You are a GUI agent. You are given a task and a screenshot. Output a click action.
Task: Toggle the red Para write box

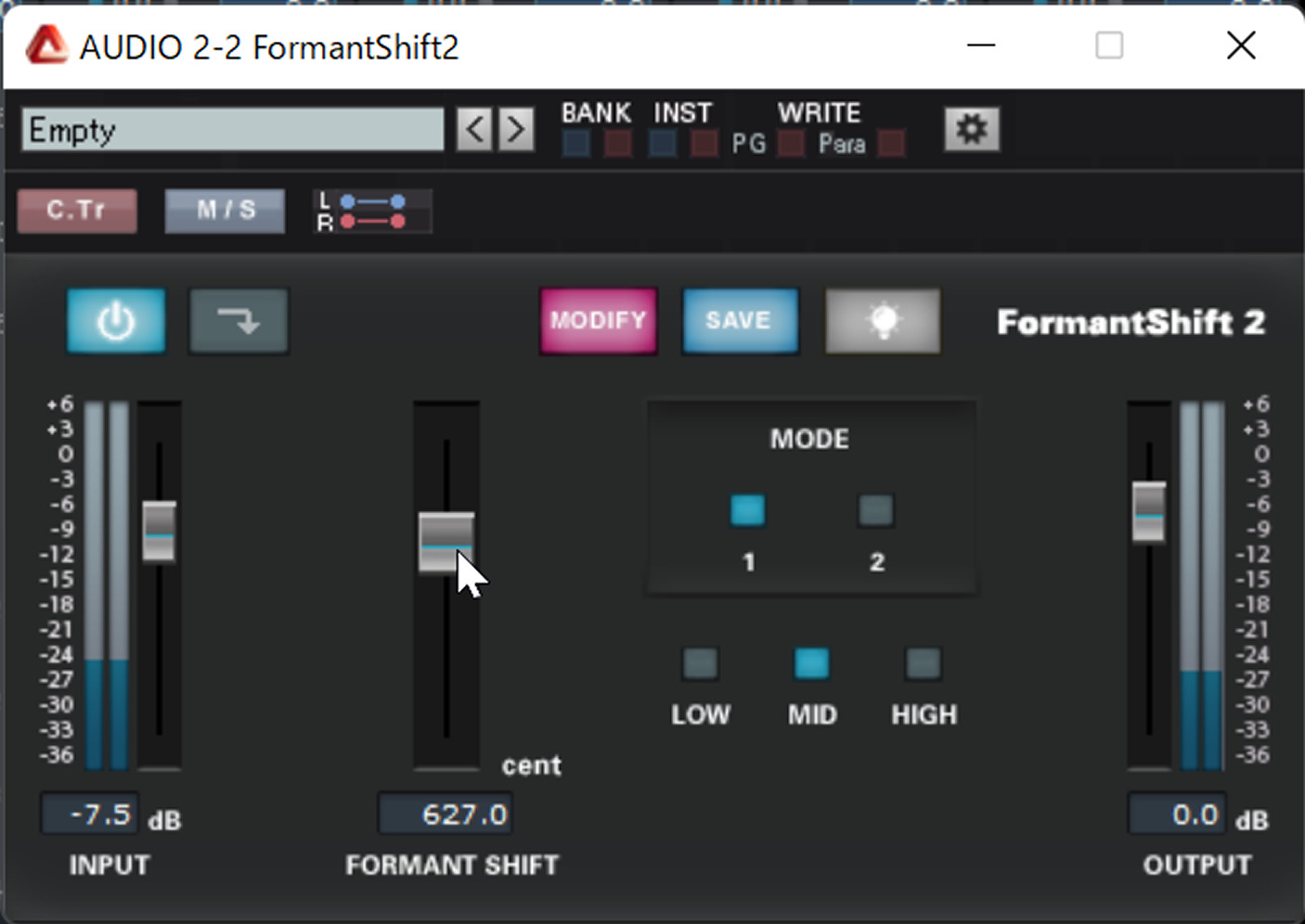point(891,144)
